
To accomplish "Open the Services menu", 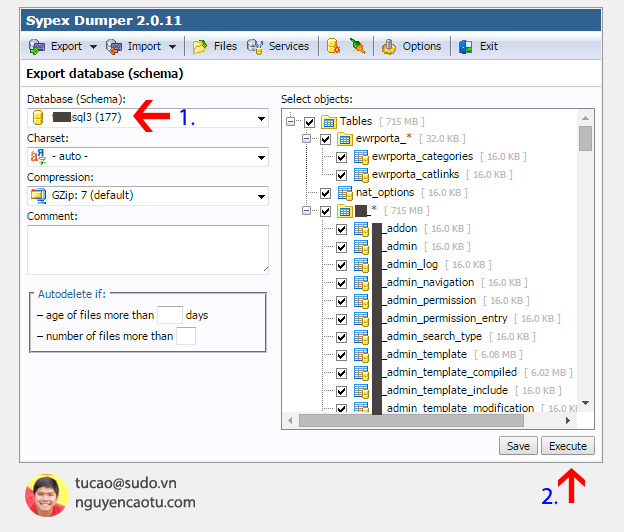I will (x=289, y=46).
